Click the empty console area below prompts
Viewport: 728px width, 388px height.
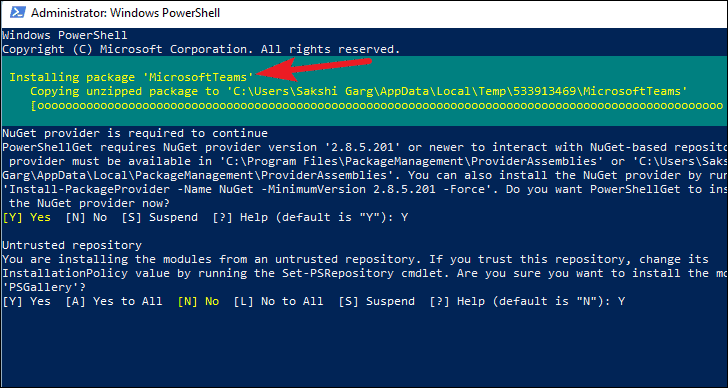(x=364, y=346)
